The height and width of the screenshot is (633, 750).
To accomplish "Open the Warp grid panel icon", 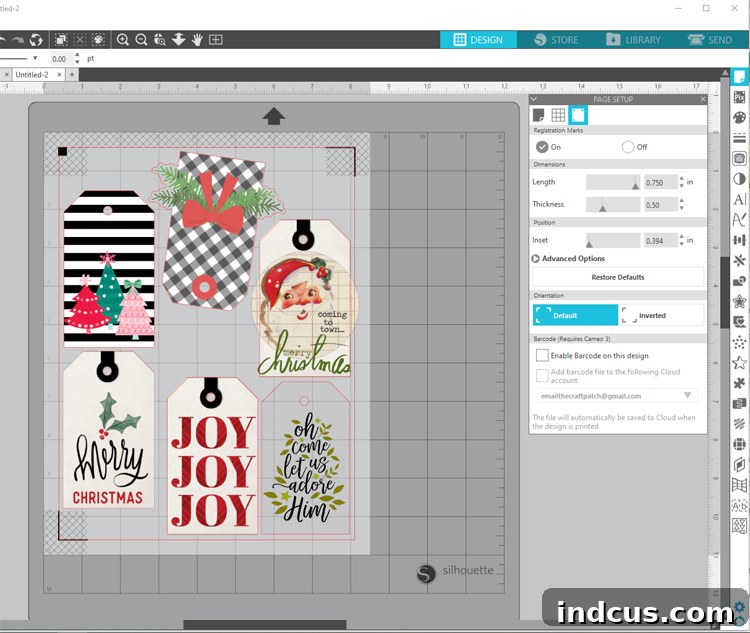I will [739, 485].
